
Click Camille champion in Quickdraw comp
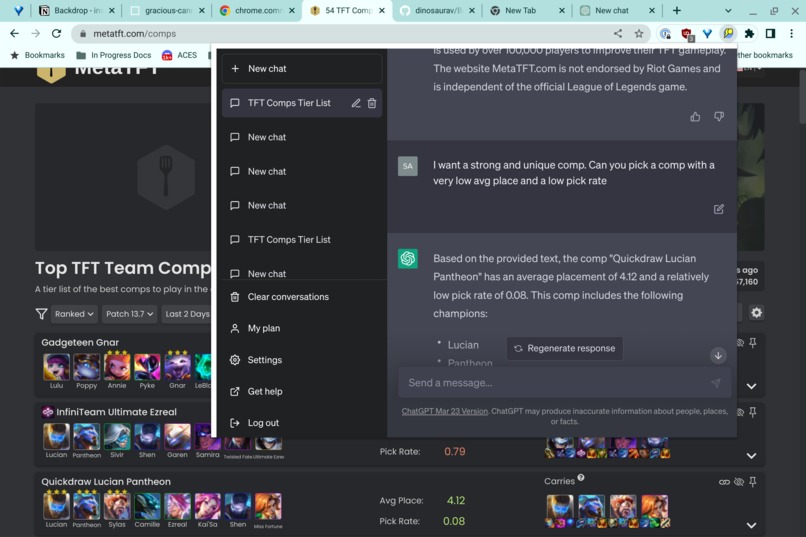pos(147,506)
